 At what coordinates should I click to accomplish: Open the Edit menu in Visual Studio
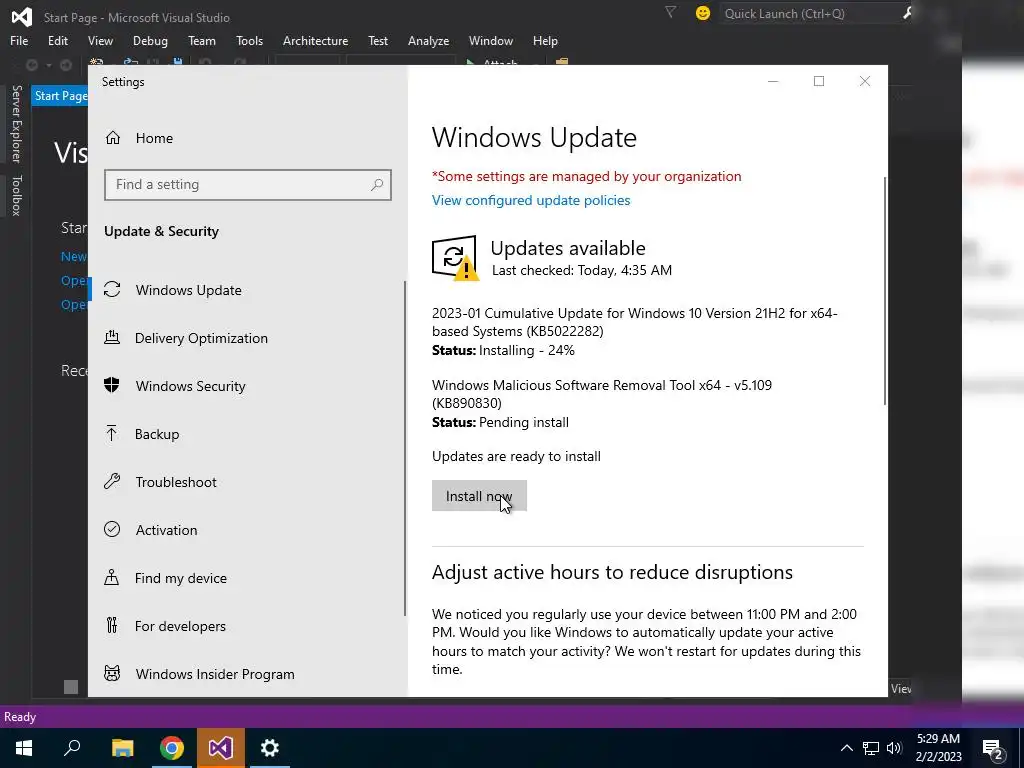57,40
